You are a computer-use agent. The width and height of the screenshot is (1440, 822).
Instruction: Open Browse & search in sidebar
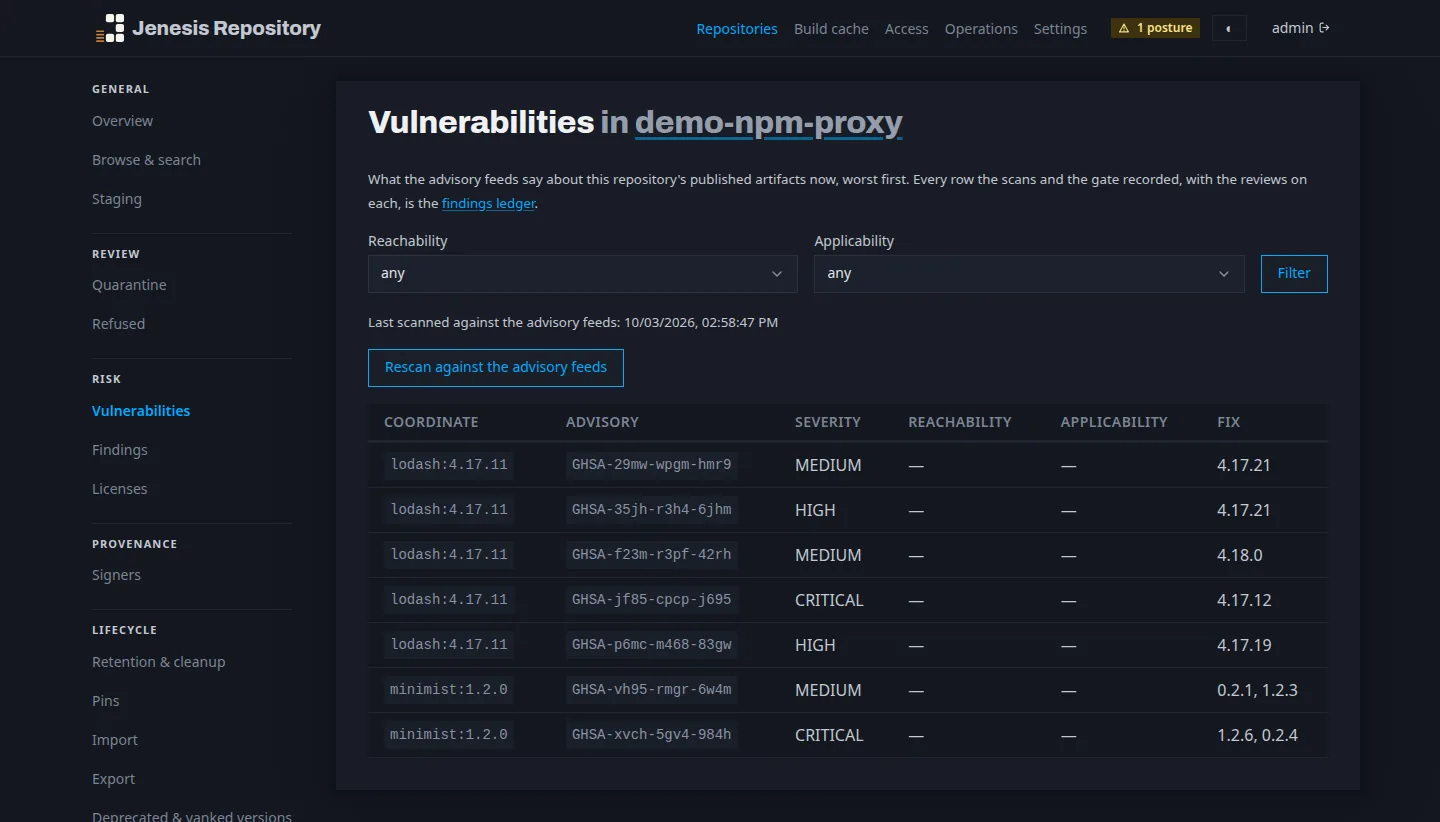click(x=146, y=160)
